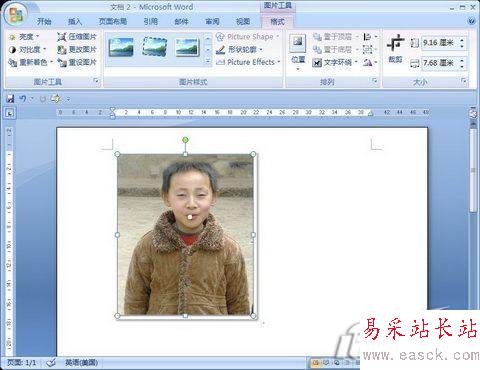Select the 裁剪 crop tool
Image resolution: width=480 pixels, height=370 pixels.
click(x=395, y=49)
